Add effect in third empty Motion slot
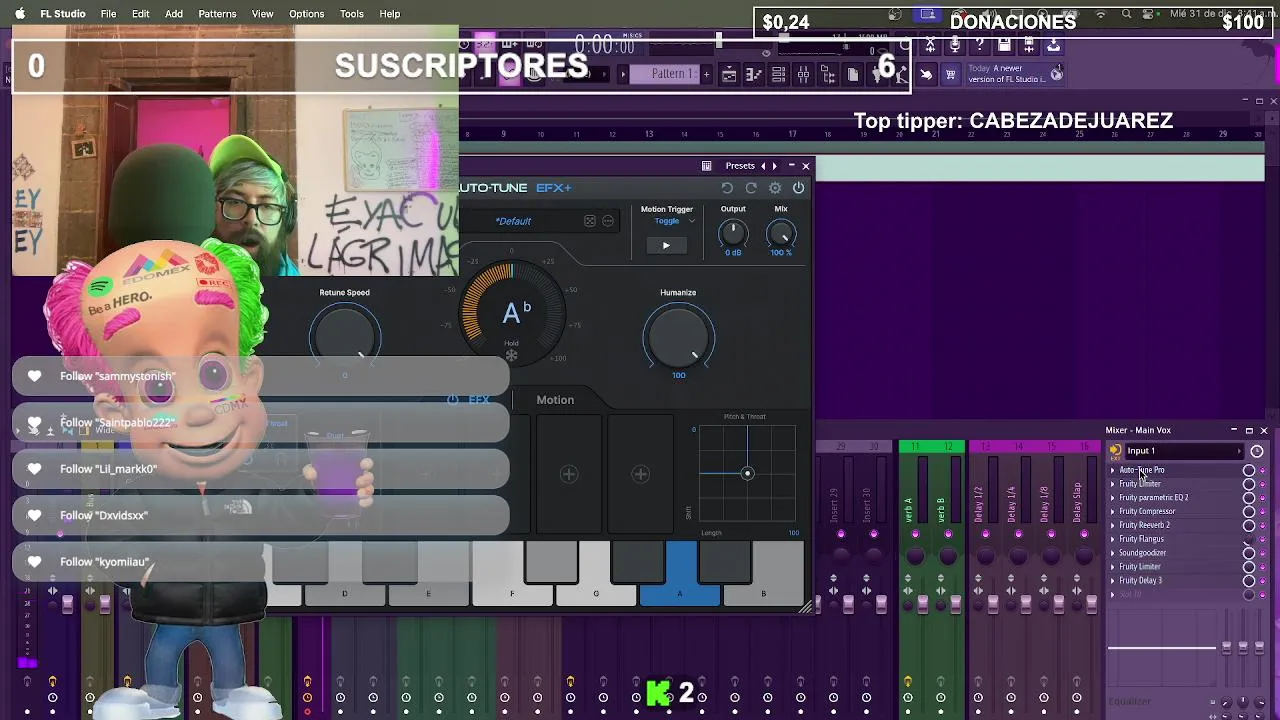This screenshot has width=1280, height=720. (x=641, y=474)
